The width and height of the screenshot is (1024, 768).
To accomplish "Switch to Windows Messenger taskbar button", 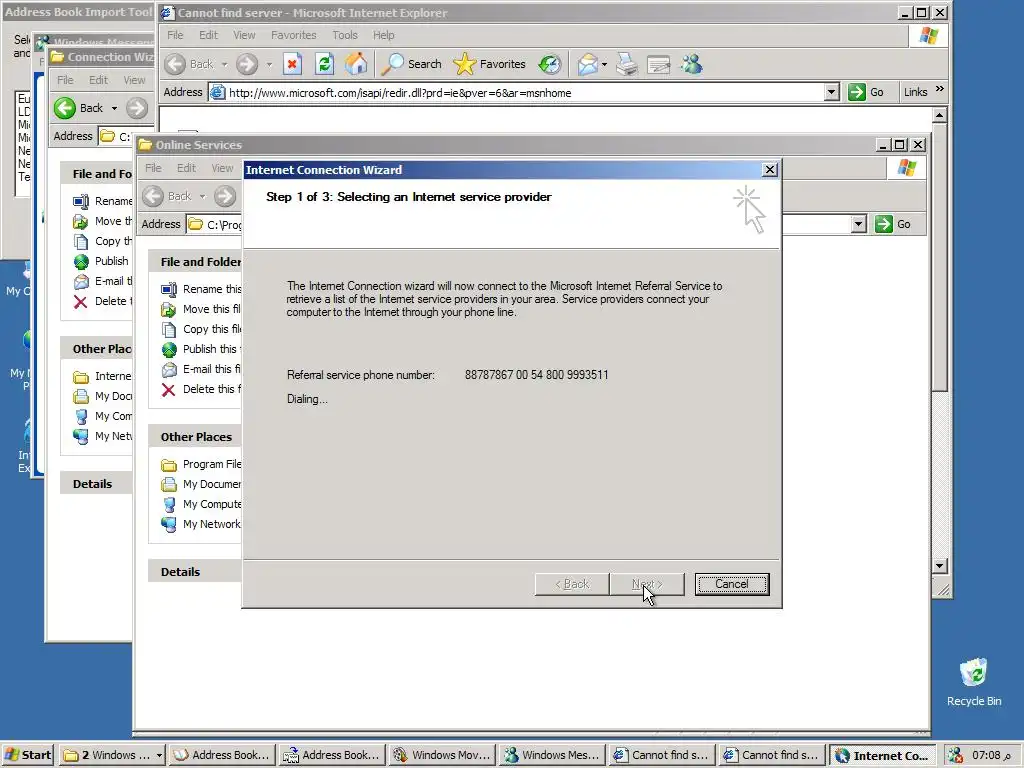I will pos(552,755).
